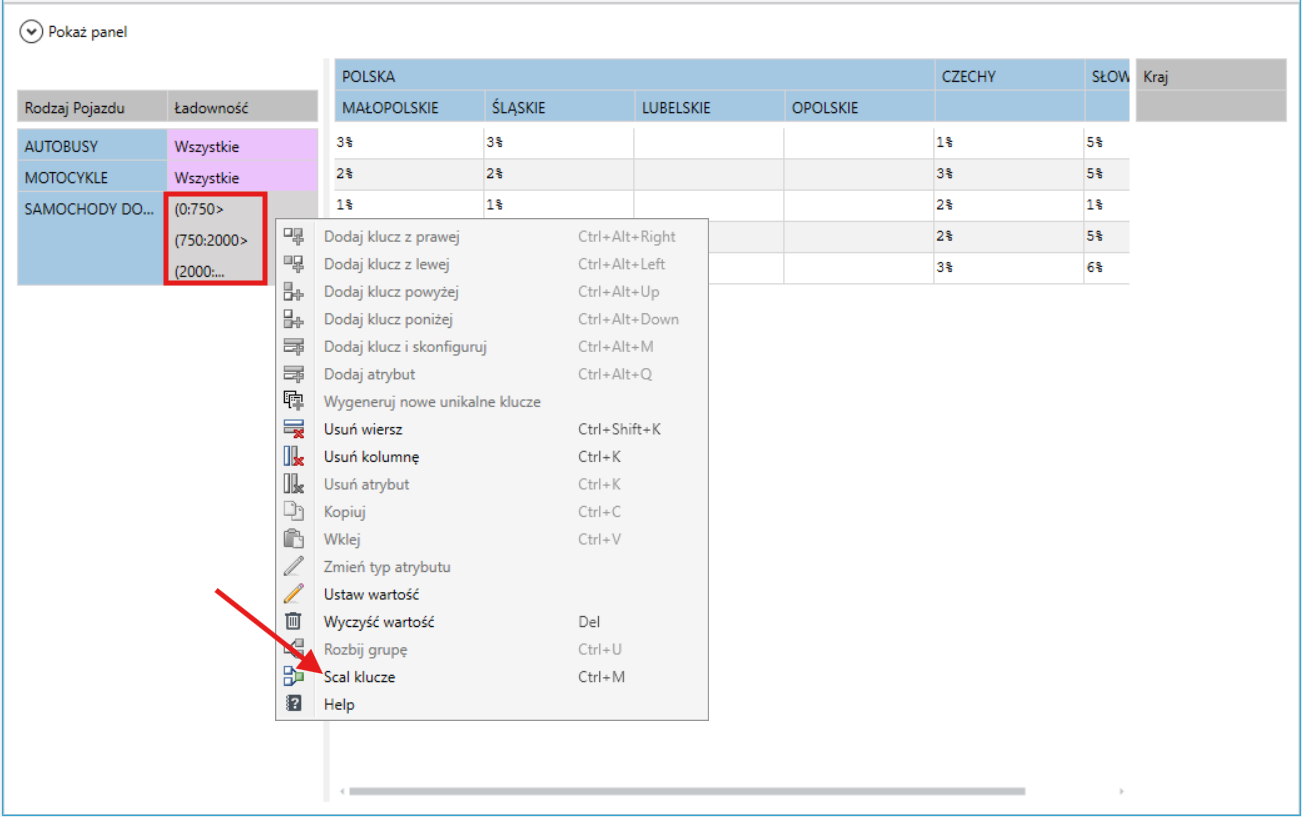Screen dimensions: 1302x817
Task: Click the add key on right icon
Action: point(293,237)
